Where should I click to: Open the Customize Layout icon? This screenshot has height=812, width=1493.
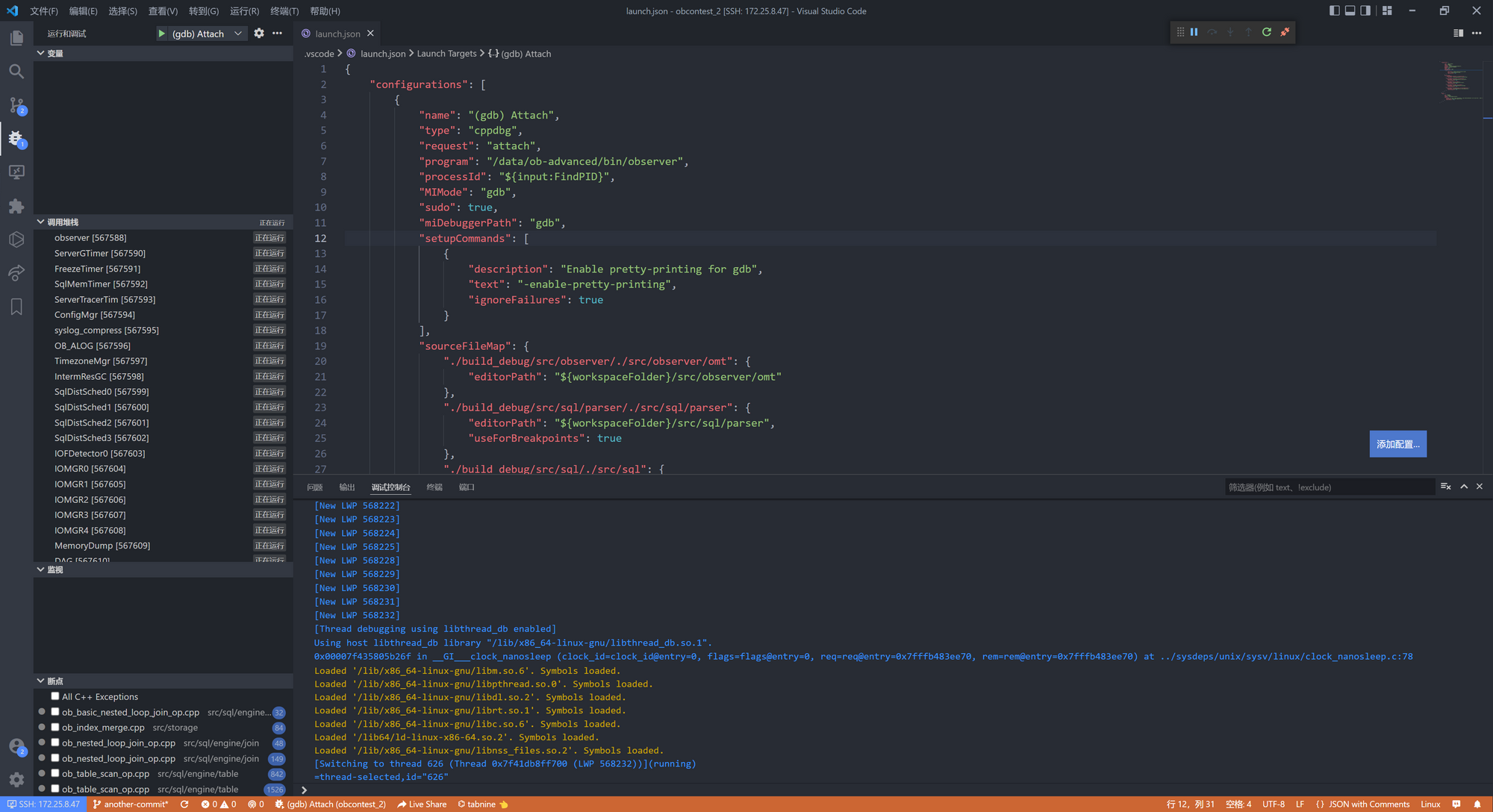[x=1387, y=10]
